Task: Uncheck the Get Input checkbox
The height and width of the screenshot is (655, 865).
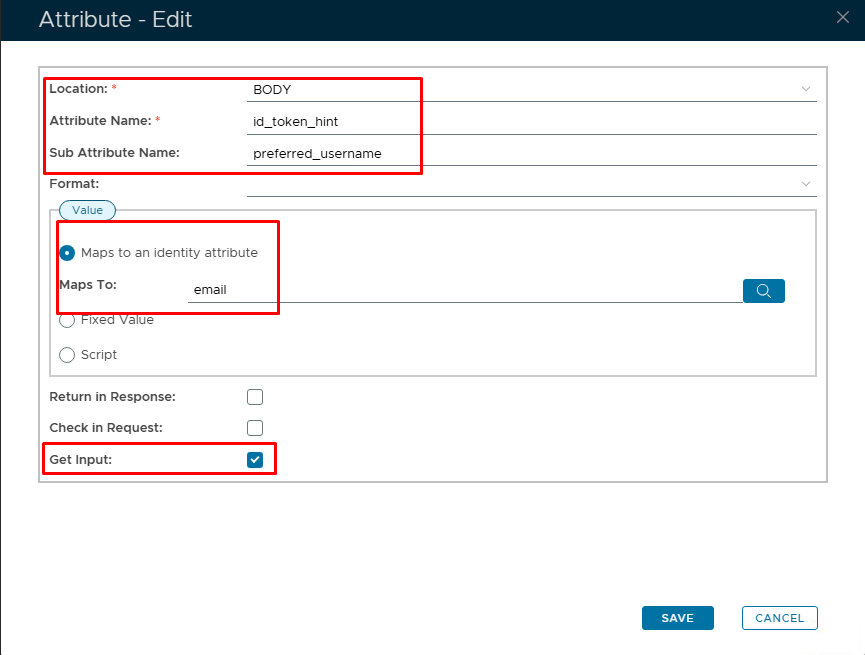Action: [255, 460]
